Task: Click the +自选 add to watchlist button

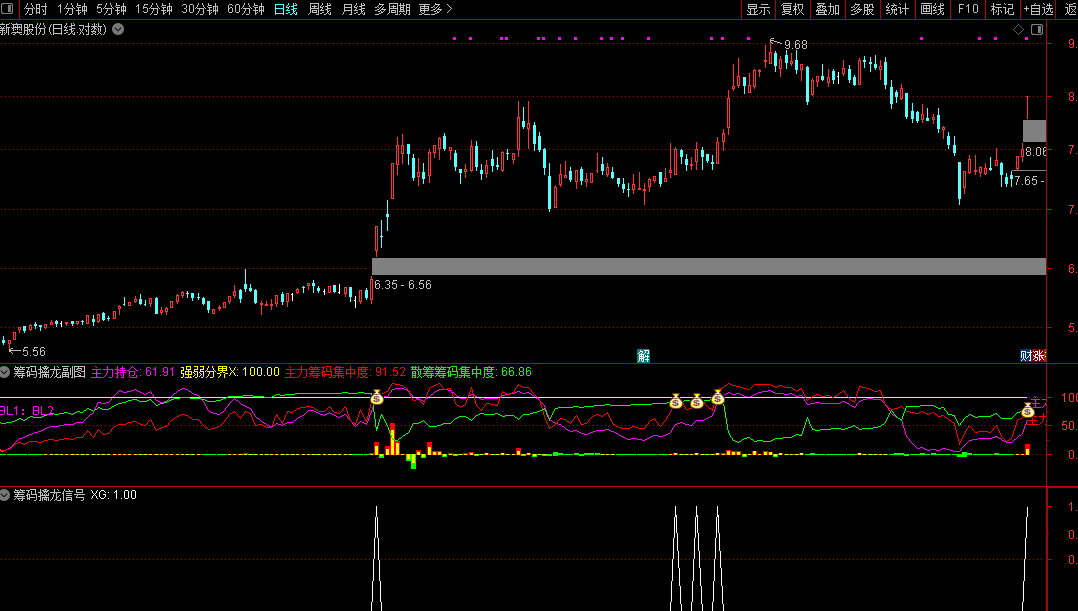Action: (x=1038, y=10)
